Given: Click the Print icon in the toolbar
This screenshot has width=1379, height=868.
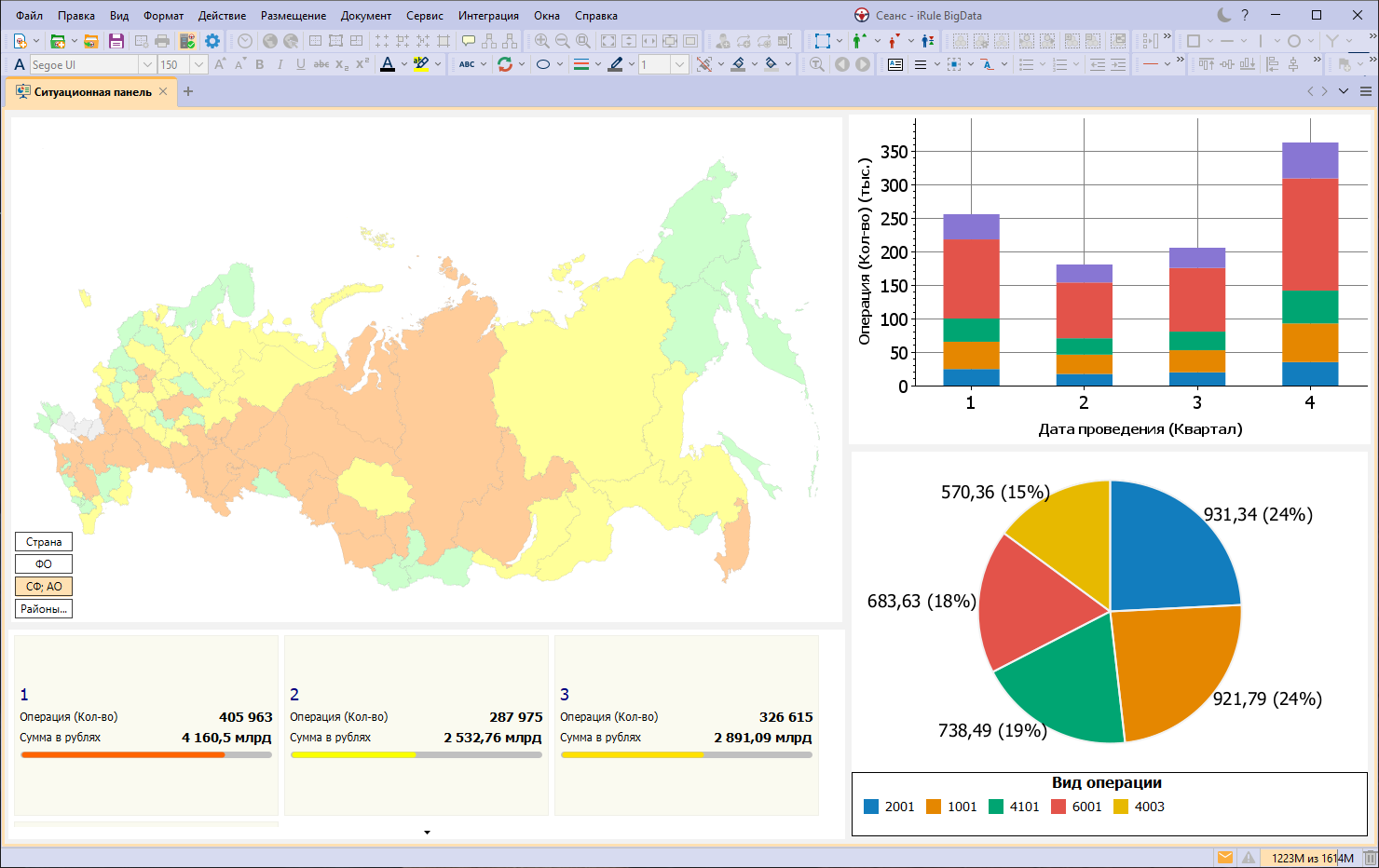Looking at the screenshot, I should coord(162,41).
